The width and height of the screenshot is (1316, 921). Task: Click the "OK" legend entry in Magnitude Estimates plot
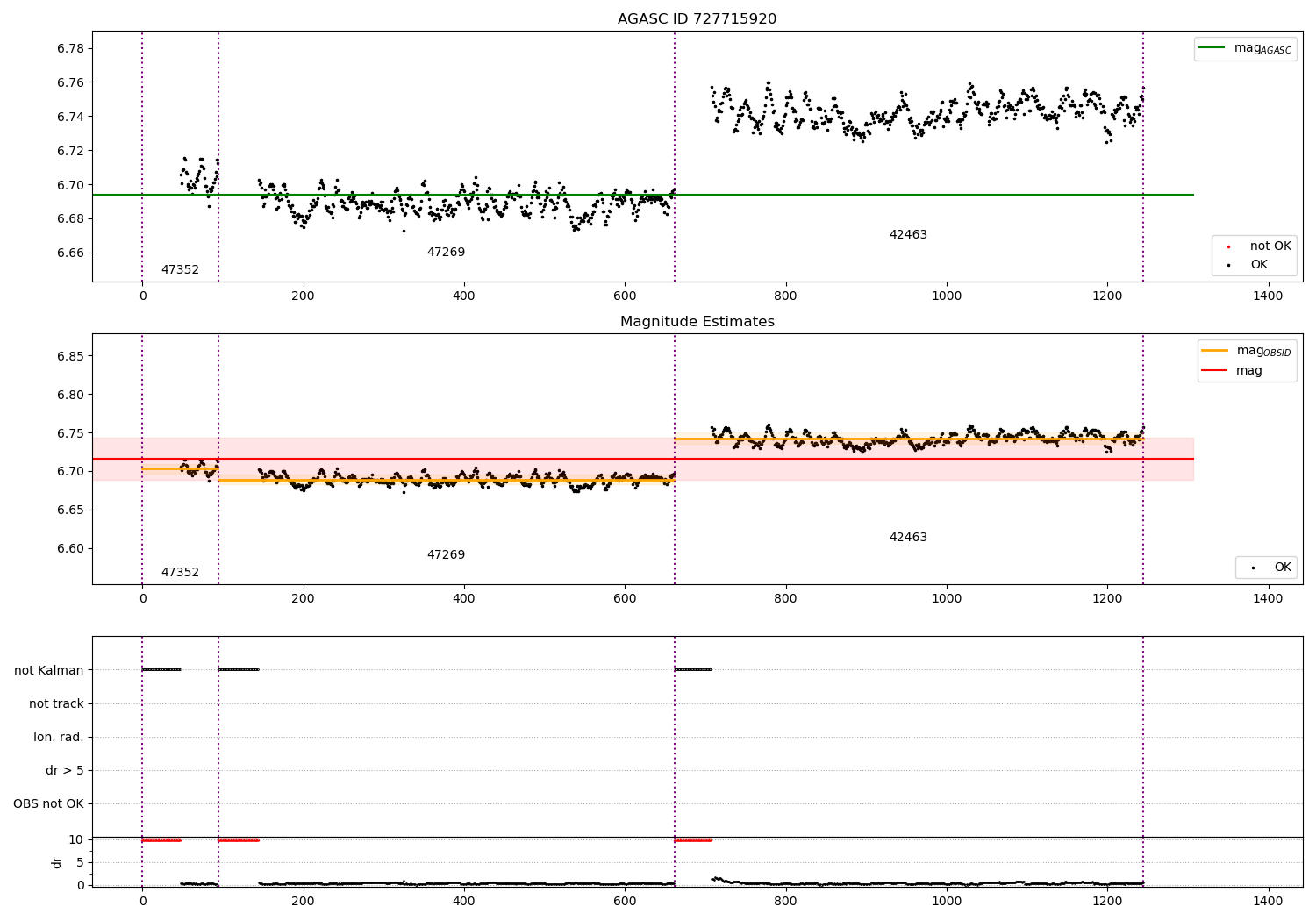point(1283,567)
